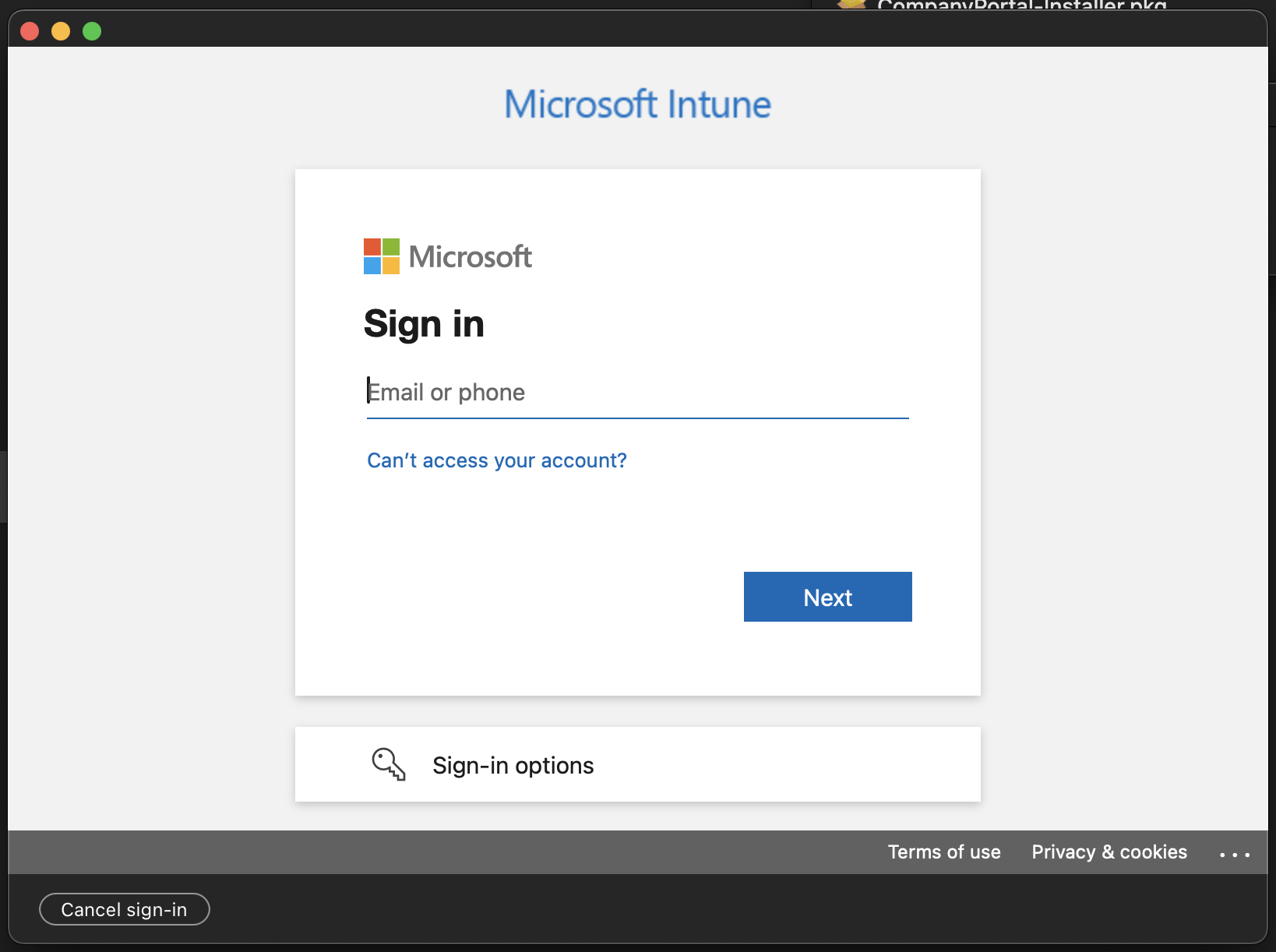Close the window with the red button
Image resolution: width=1276 pixels, height=952 pixels.
(x=30, y=31)
